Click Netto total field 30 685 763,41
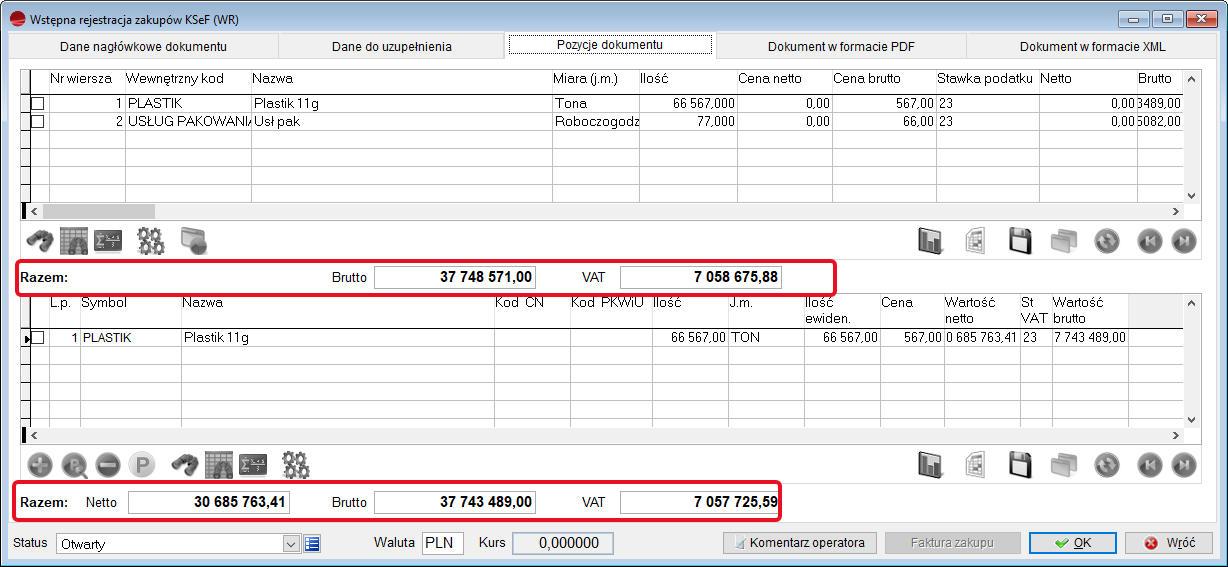The width and height of the screenshot is (1228, 567). click(209, 501)
